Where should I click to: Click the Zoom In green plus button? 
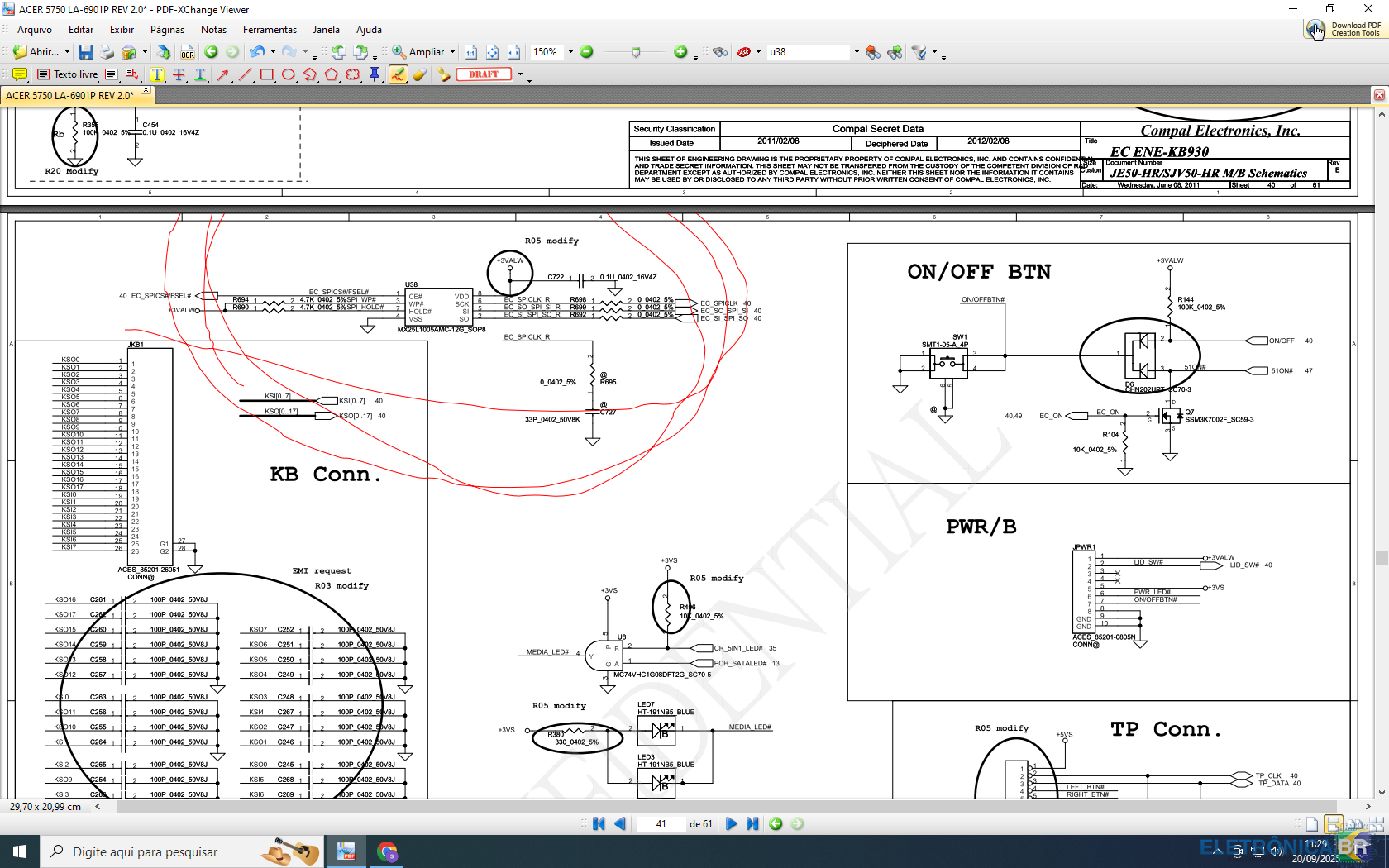(x=680, y=52)
